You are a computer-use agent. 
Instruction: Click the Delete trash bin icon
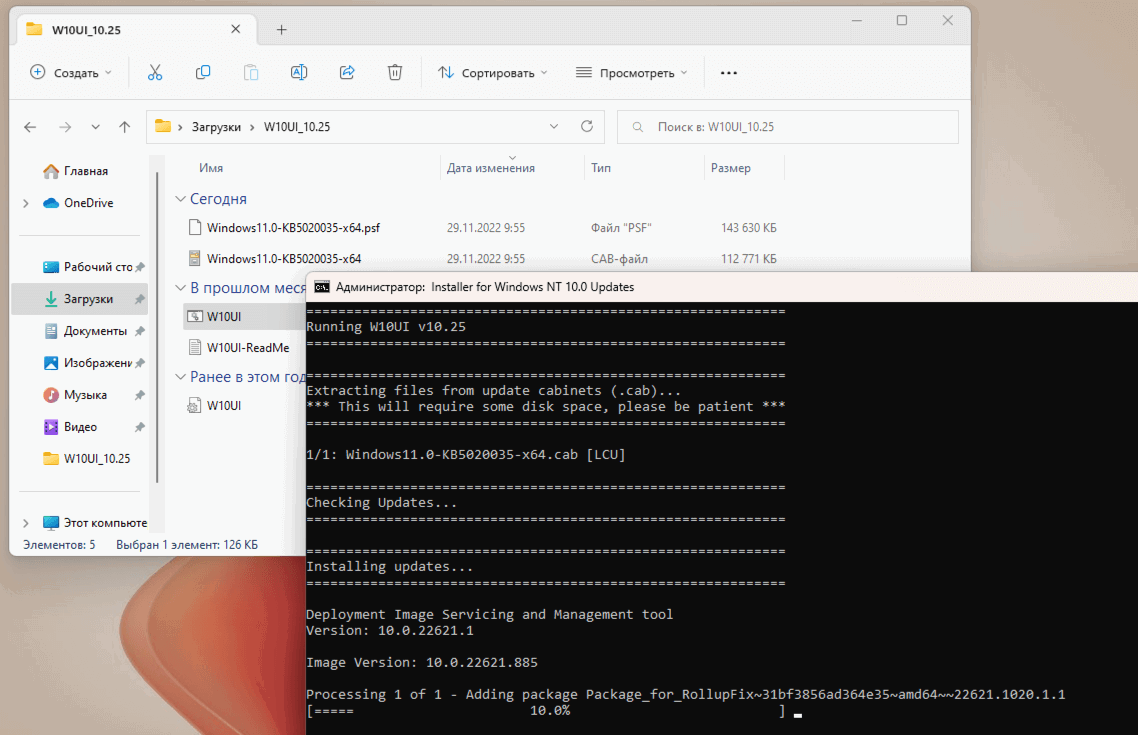tap(395, 73)
